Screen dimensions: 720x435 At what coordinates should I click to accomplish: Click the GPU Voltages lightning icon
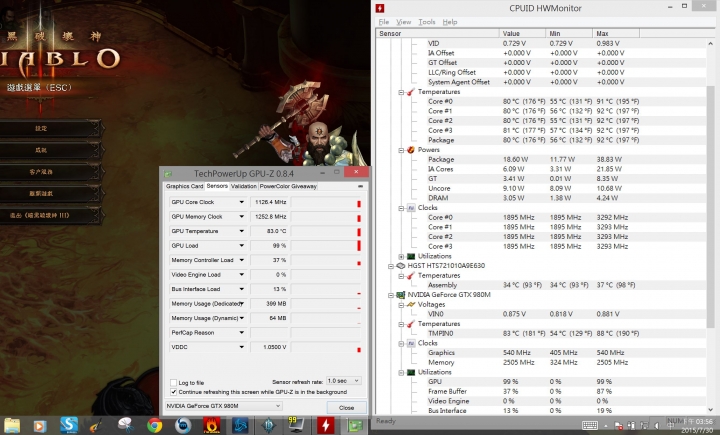click(x=411, y=305)
